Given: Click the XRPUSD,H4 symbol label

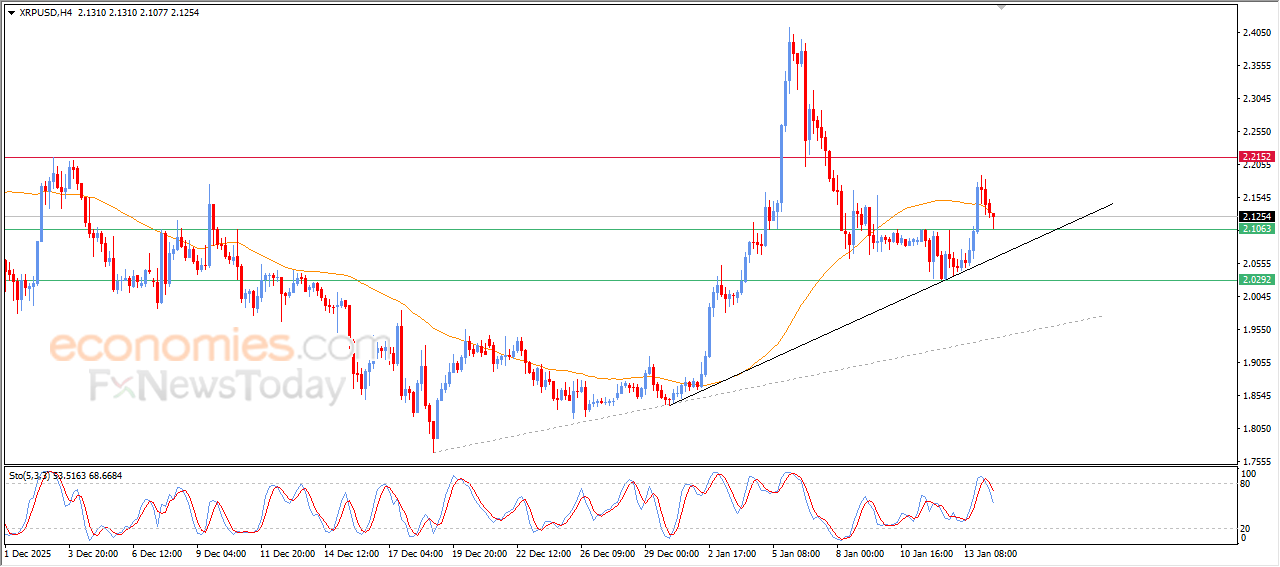Looking at the screenshot, I should pos(46,13).
